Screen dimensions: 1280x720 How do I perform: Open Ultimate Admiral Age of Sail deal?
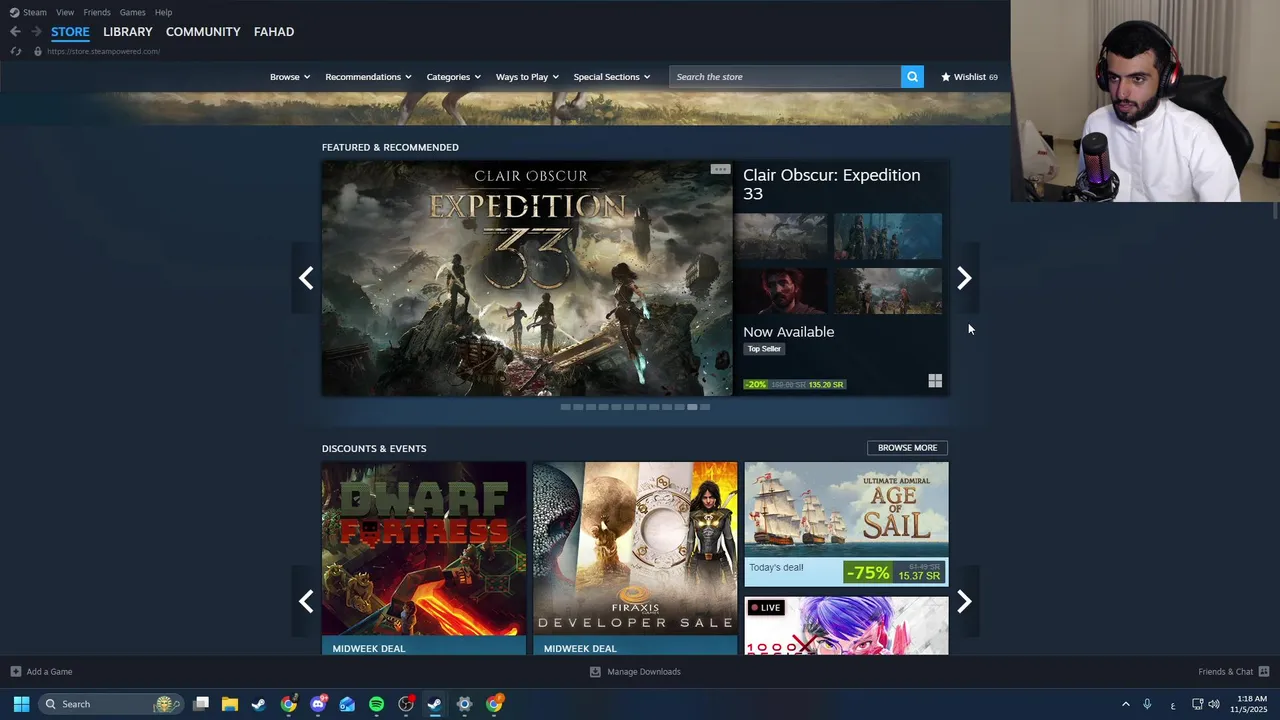(846, 524)
